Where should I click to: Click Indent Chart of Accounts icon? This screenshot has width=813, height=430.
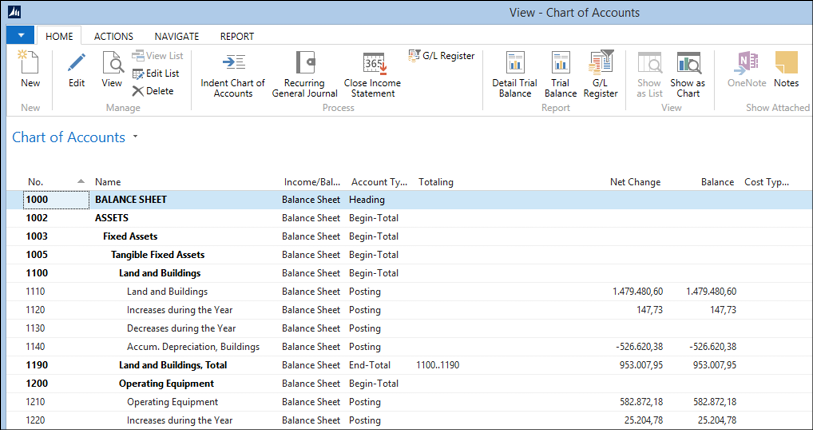click(x=233, y=63)
